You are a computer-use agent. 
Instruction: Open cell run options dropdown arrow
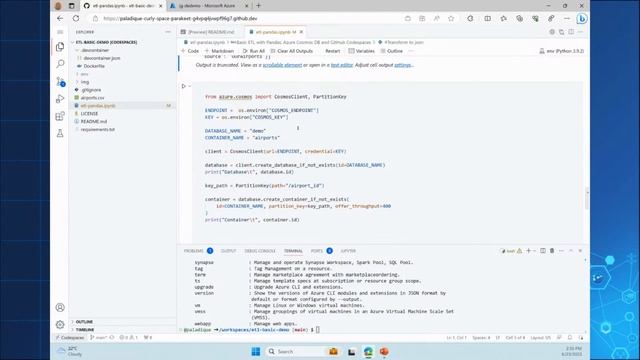(189, 86)
